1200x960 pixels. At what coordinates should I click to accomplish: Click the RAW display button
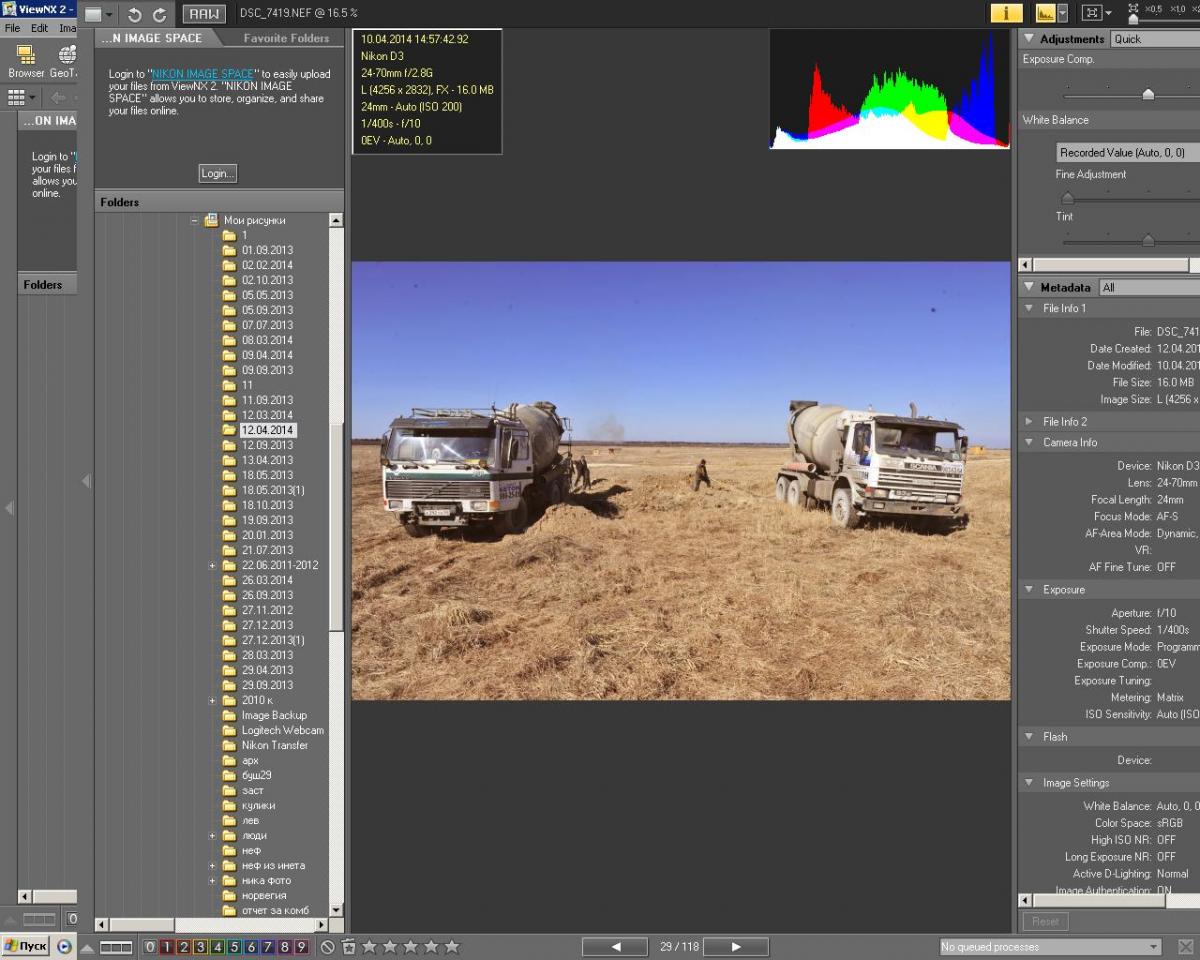click(x=203, y=14)
